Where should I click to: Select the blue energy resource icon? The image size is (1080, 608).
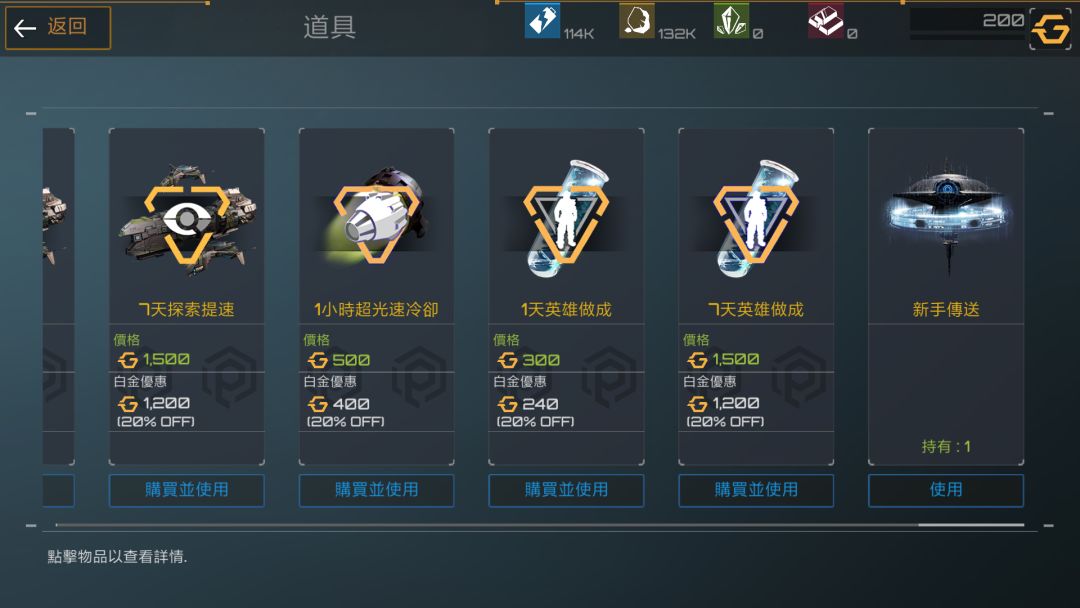point(542,21)
